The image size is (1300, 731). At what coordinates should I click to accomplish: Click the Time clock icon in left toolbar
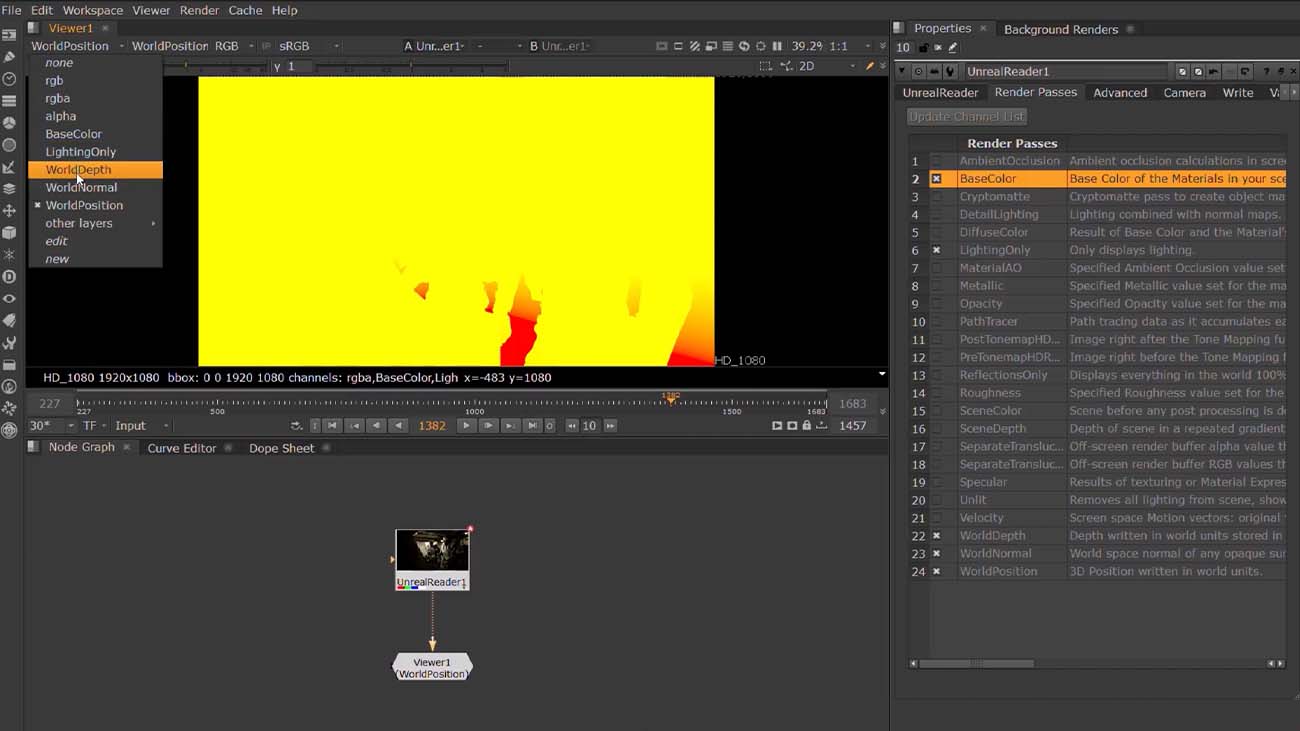pos(9,79)
